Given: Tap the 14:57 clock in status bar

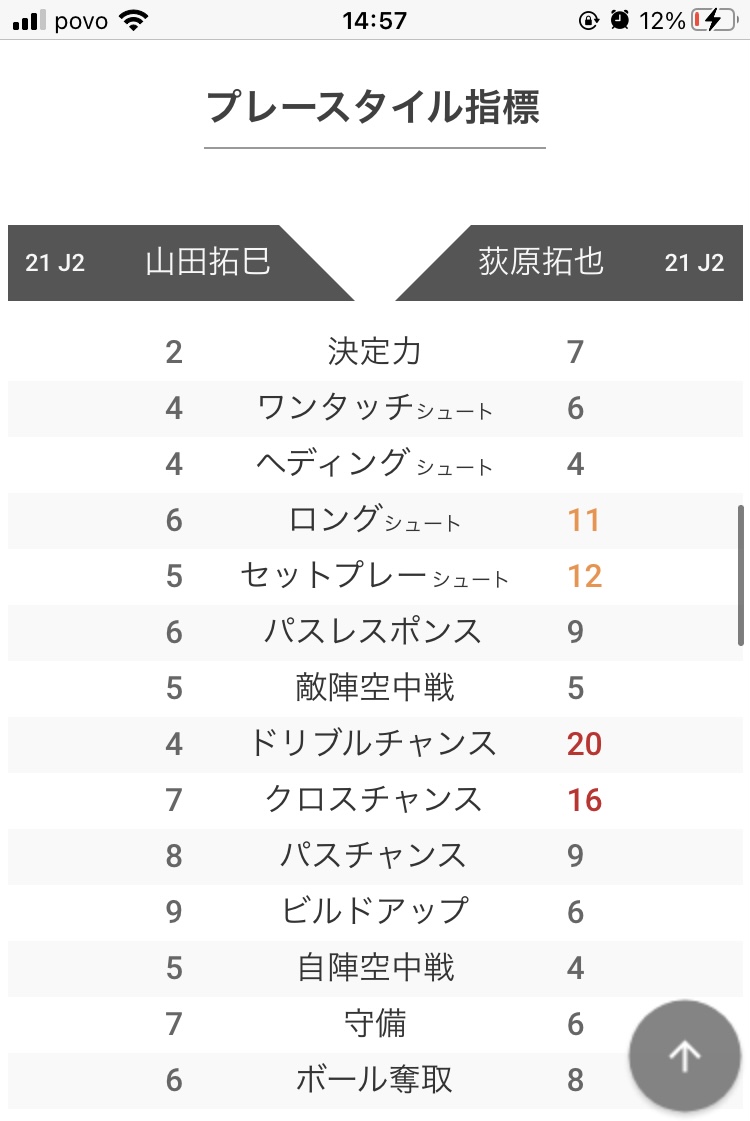Looking at the screenshot, I should click(374, 20).
